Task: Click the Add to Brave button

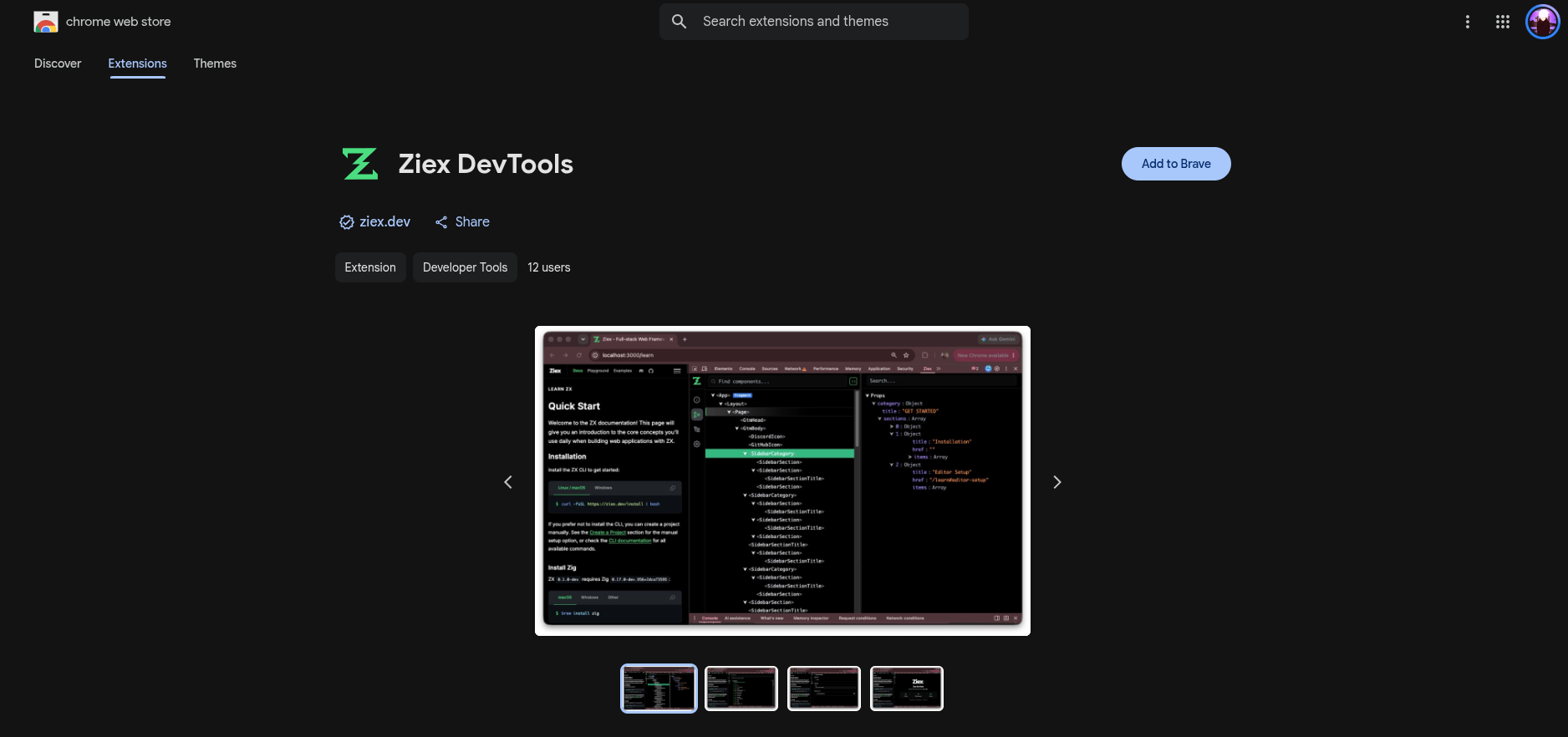Action: tap(1176, 164)
